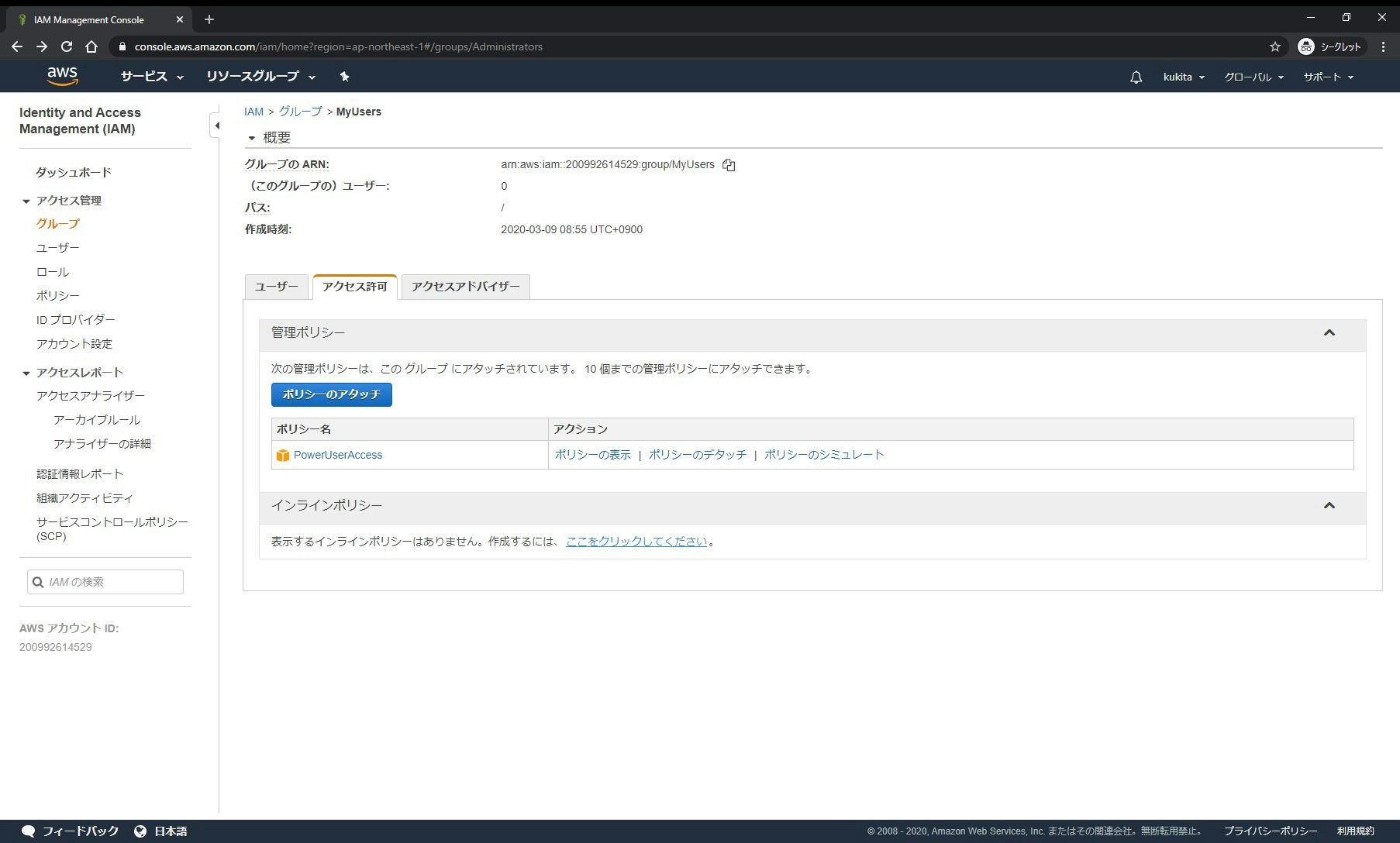1400x843 pixels.
Task: Collapse the アクセスレポート sidebar group
Action: pos(26,373)
